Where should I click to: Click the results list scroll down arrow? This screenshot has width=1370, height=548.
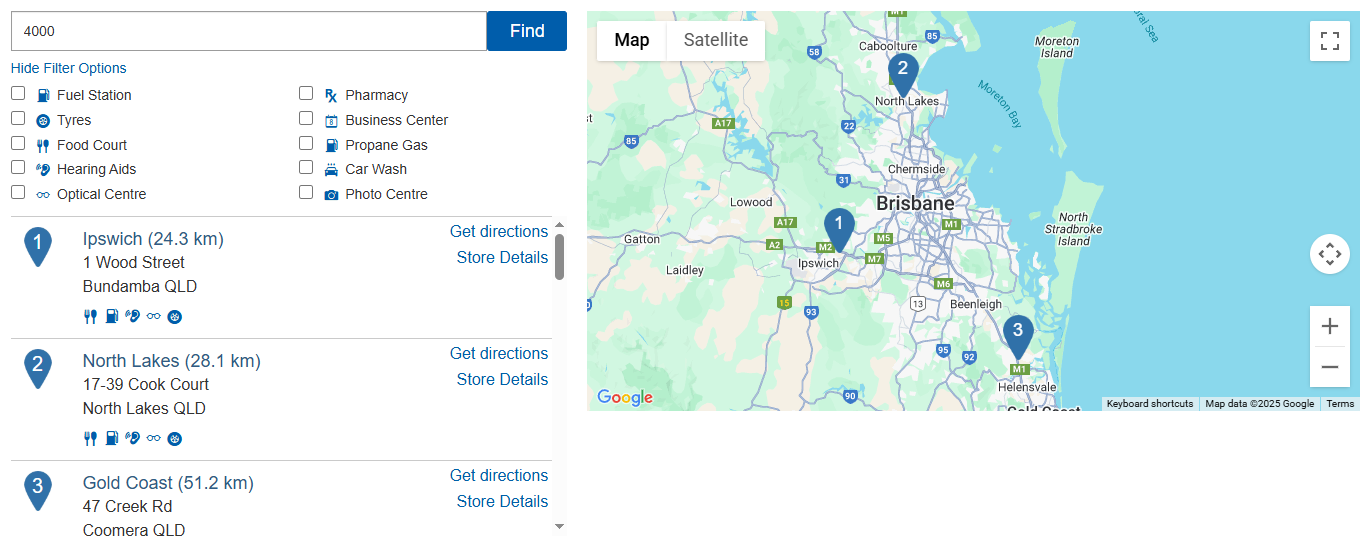tap(559, 526)
